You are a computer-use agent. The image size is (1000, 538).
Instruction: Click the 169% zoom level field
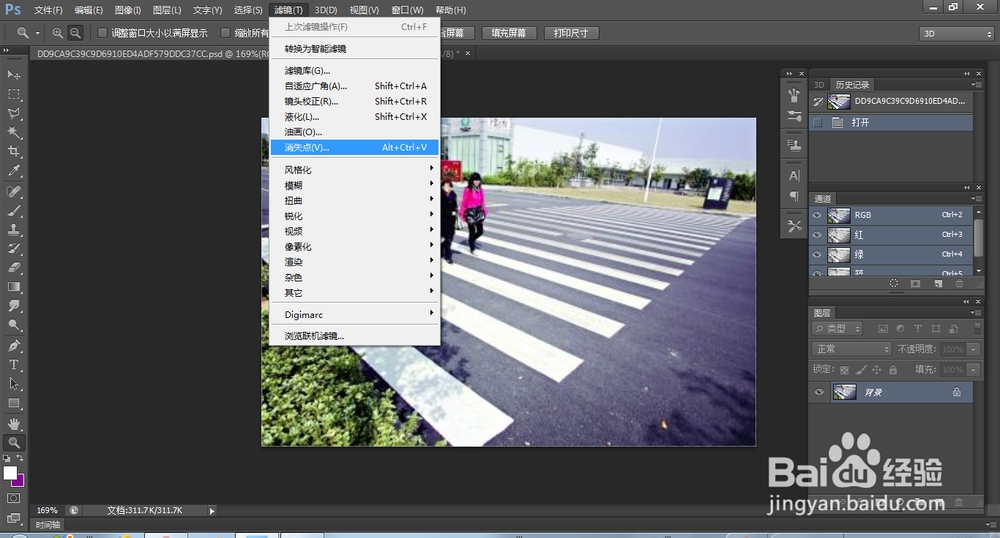click(x=47, y=511)
